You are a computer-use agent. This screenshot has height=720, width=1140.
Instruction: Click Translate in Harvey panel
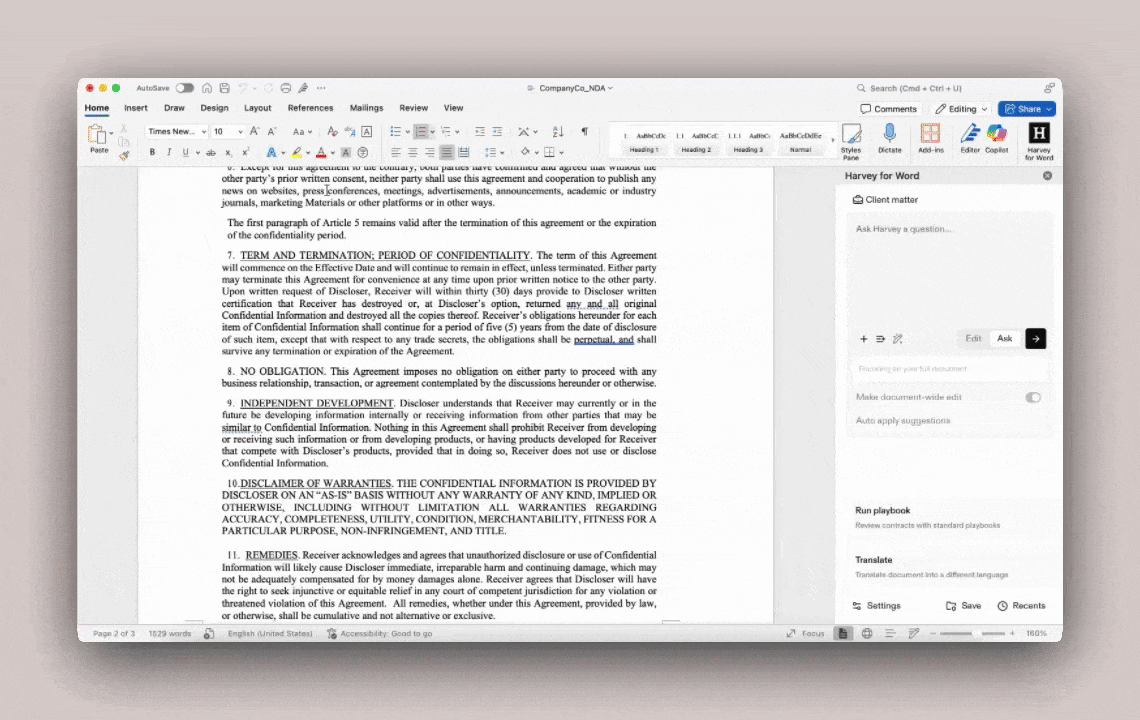[x=873, y=560]
